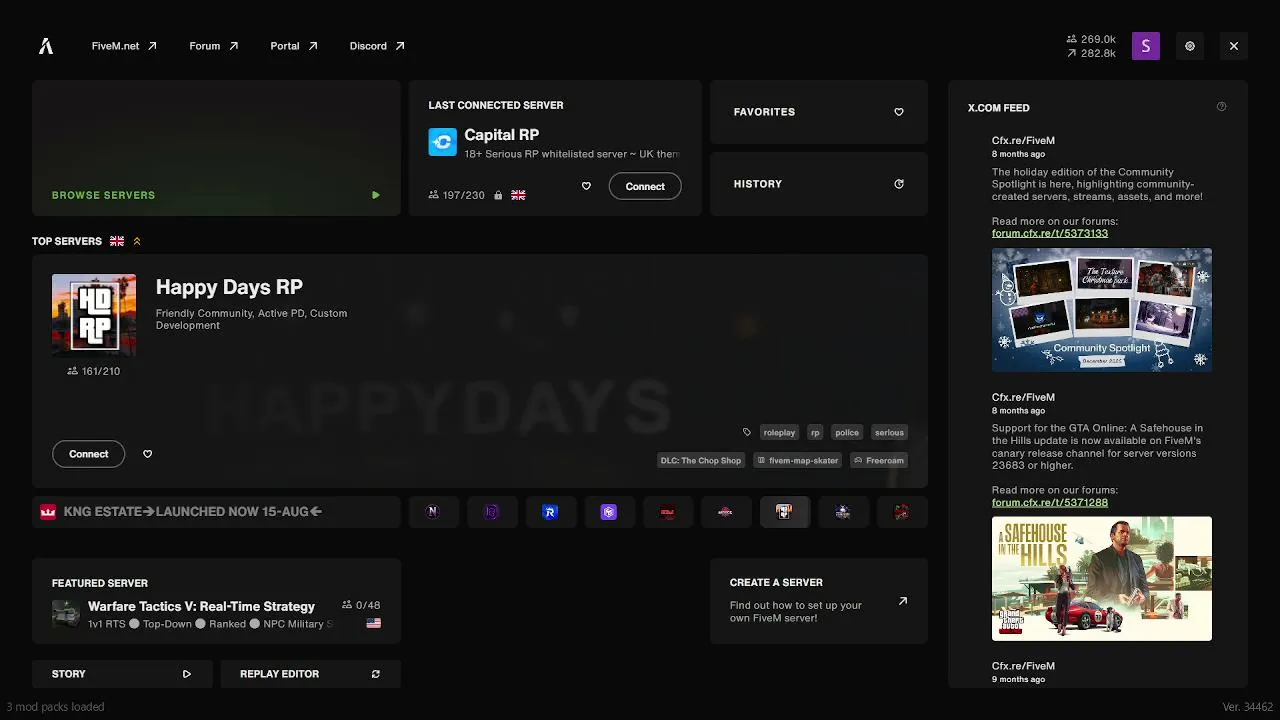Viewport: 1280px width, 720px height.
Task: Click the tag icon before roleplay
Action: [746, 432]
